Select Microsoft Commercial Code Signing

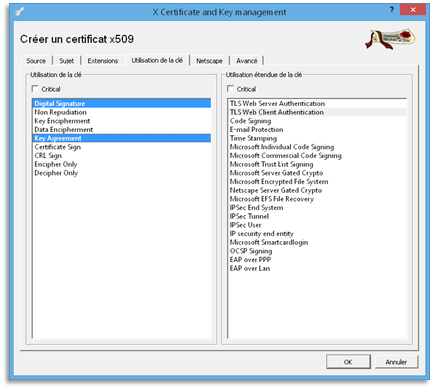[x=317, y=155]
